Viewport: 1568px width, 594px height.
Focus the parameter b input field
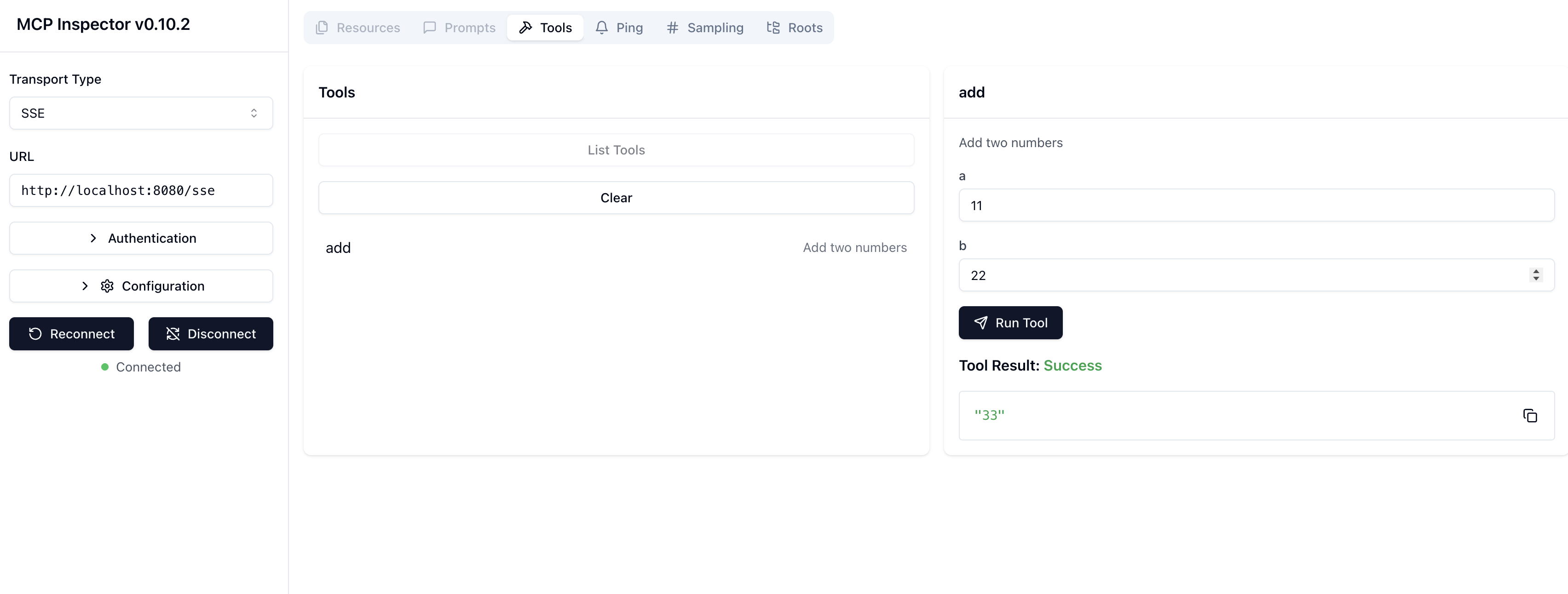[1257, 275]
